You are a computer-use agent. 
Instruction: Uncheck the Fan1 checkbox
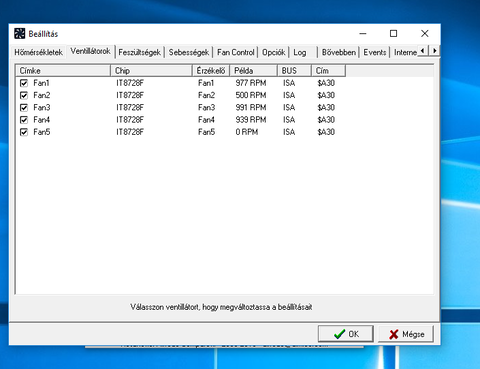pyautogui.click(x=24, y=83)
